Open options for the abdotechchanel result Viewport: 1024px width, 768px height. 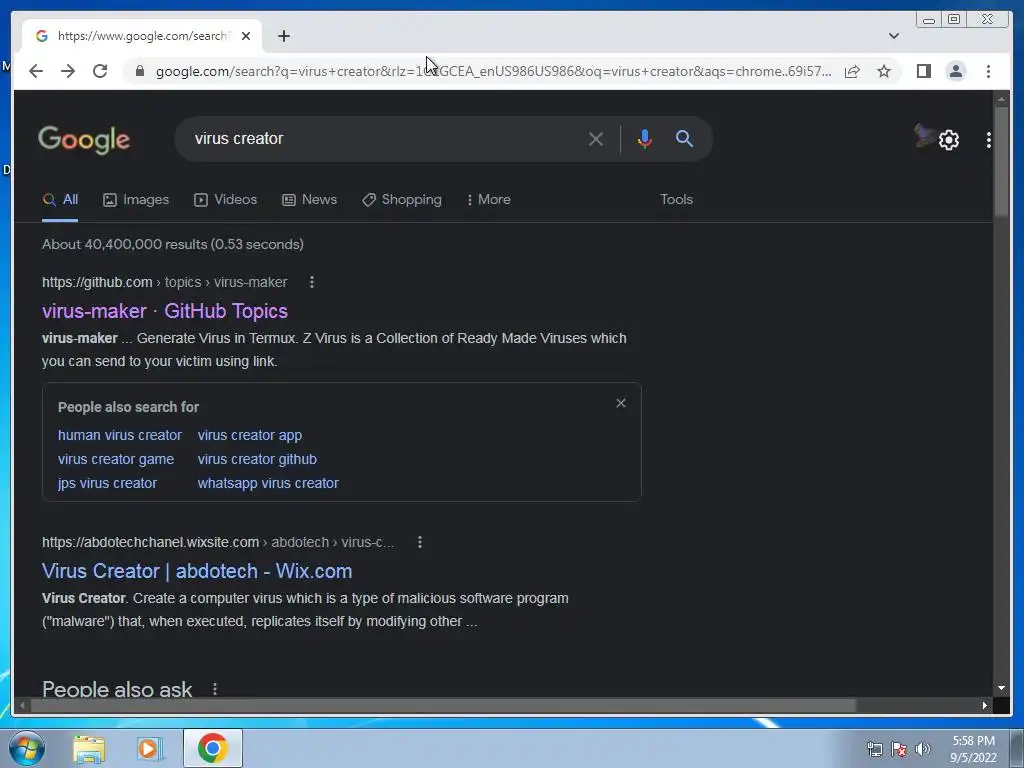coord(420,542)
